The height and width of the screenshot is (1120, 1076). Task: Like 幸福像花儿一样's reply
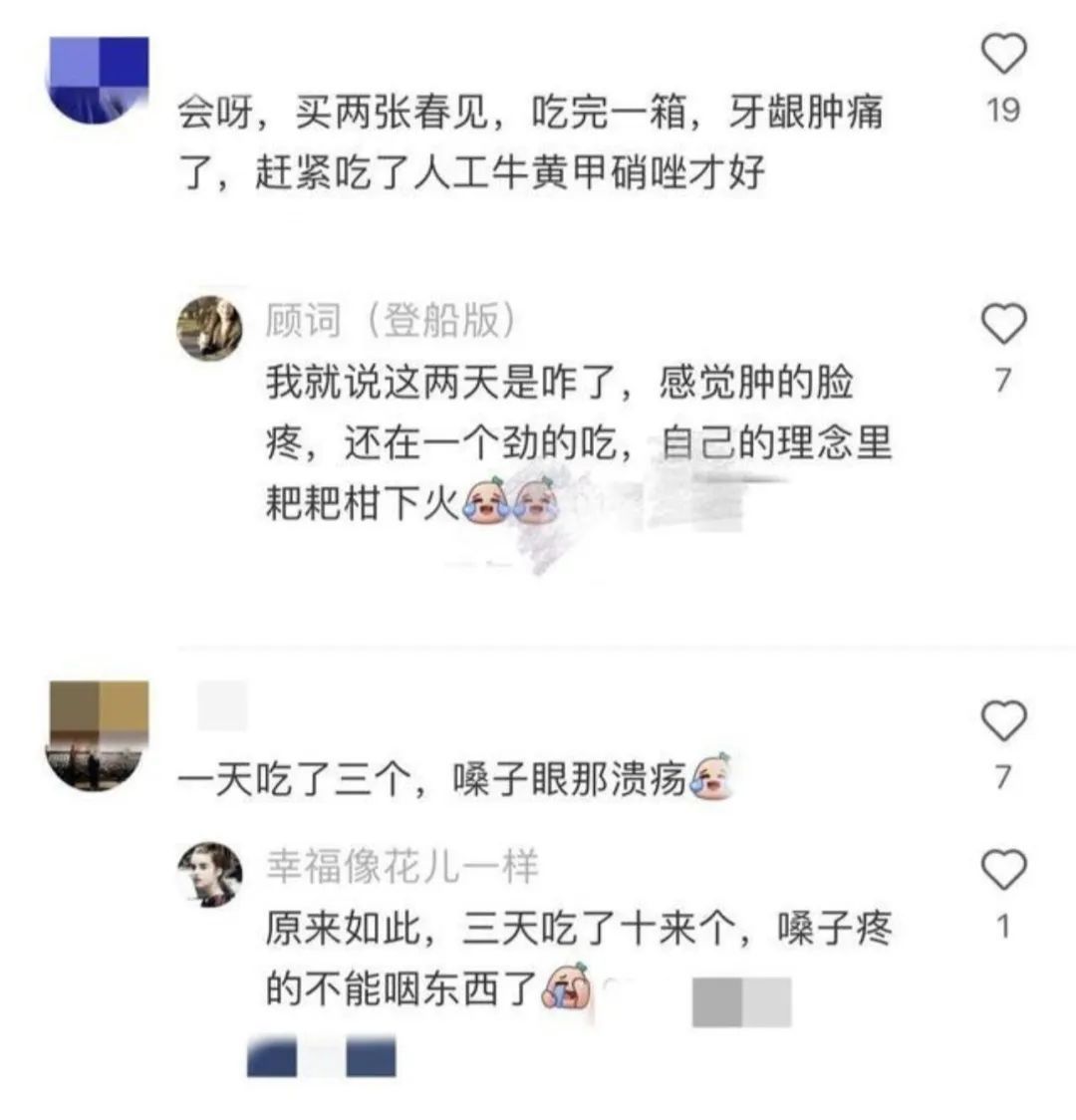coord(1004,869)
